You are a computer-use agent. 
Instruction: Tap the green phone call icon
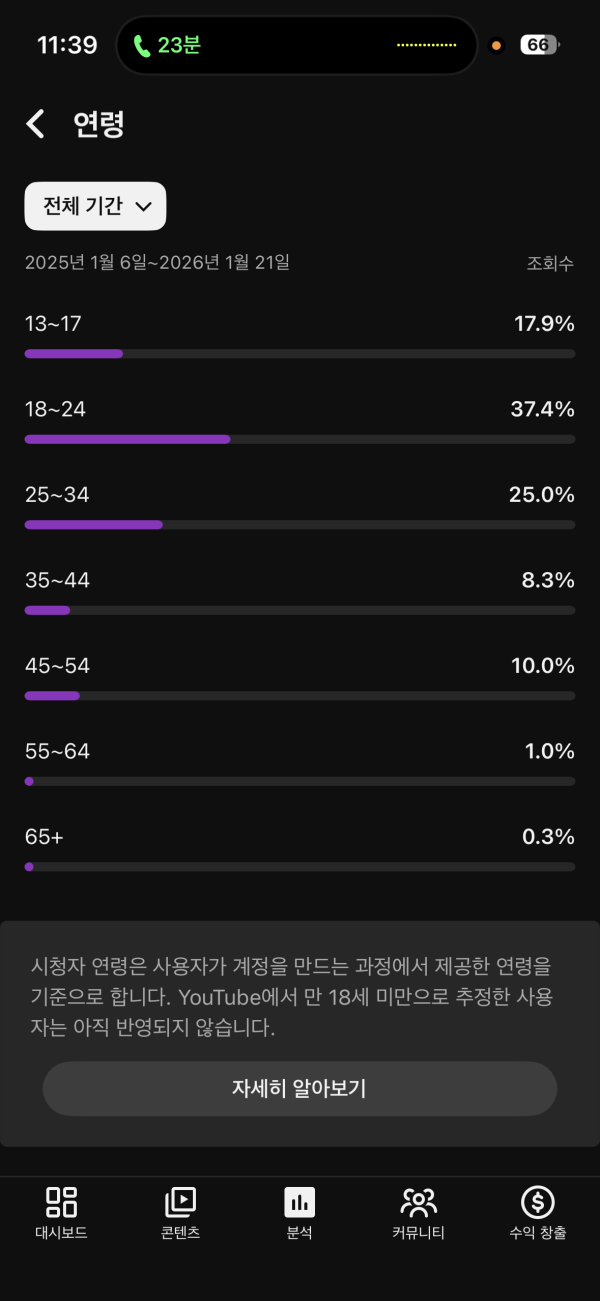coord(142,45)
